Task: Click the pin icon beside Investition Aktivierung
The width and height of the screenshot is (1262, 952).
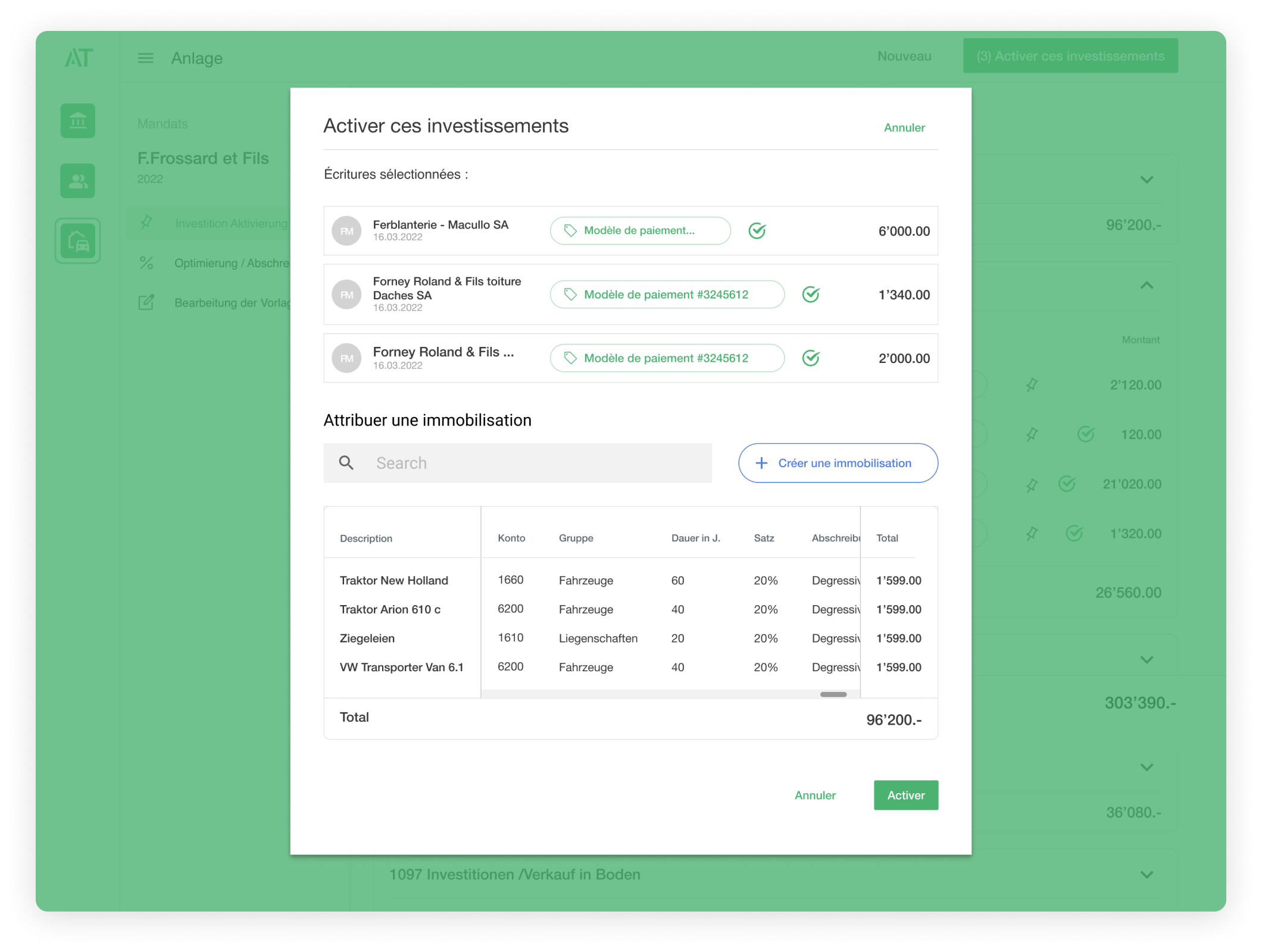Action: 146,223
